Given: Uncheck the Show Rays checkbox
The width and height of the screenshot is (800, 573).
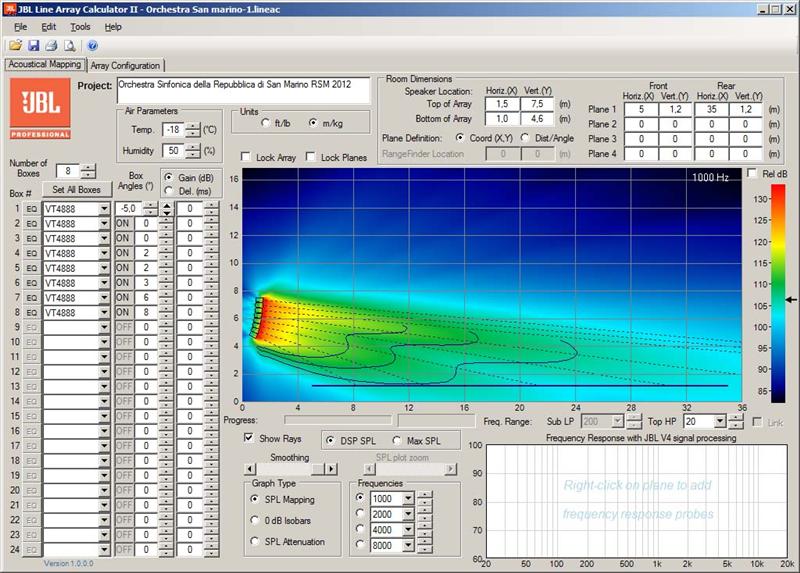Looking at the screenshot, I should click(x=249, y=438).
